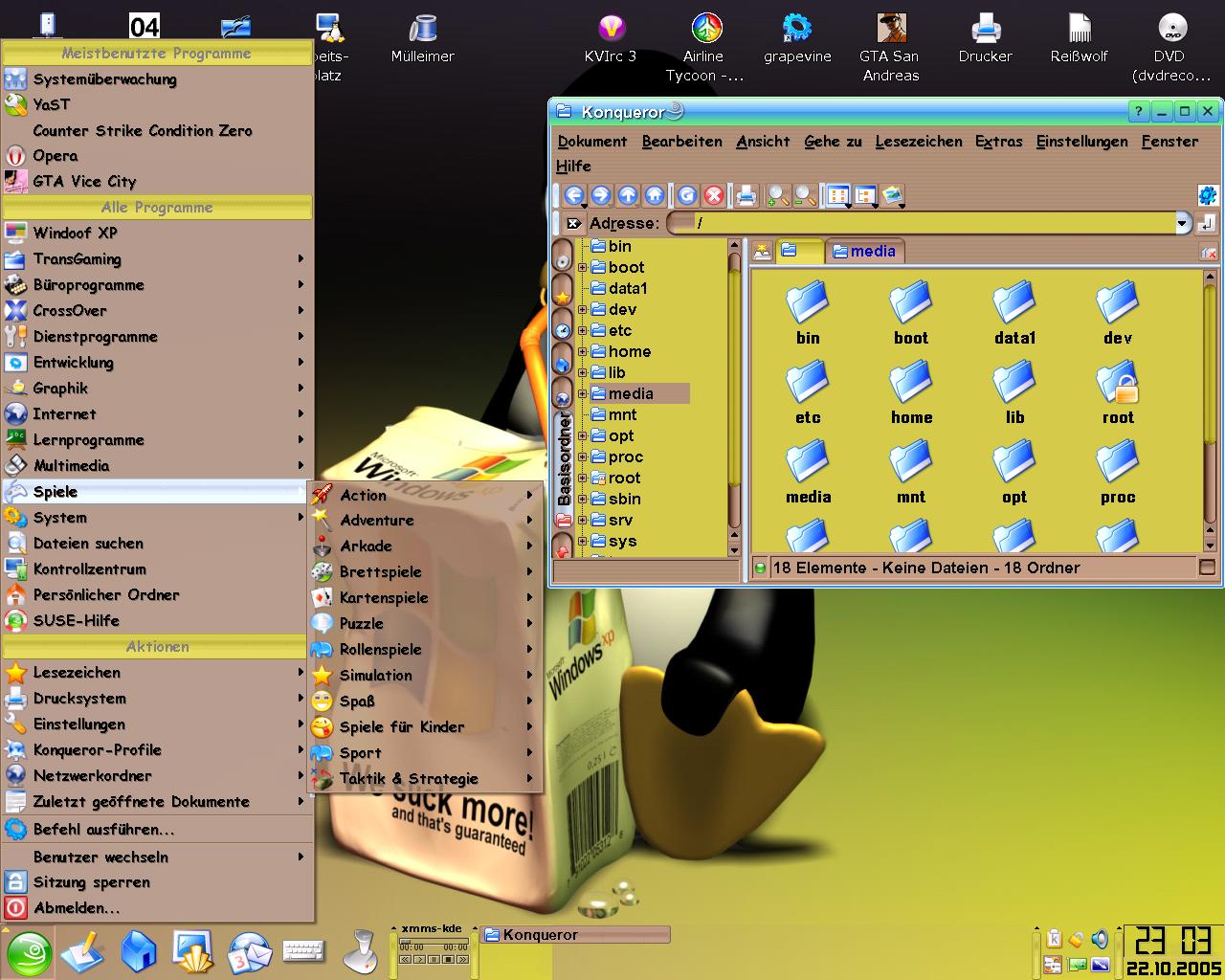Open the Drucker printer desktop icon

[x=986, y=38]
